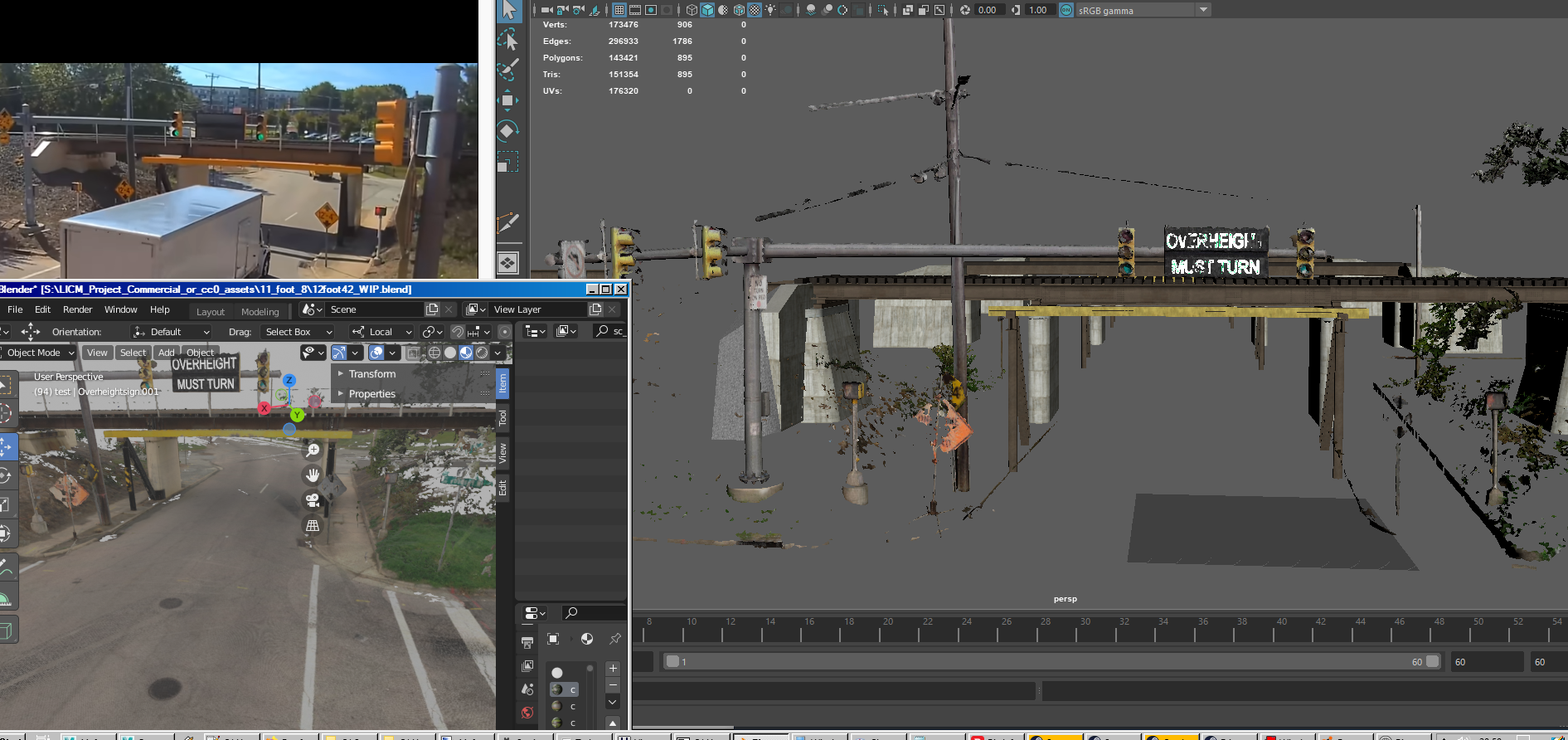Open the viewport shading options dropdown arrow
This screenshot has width=1568, height=740.
(498, 353)
